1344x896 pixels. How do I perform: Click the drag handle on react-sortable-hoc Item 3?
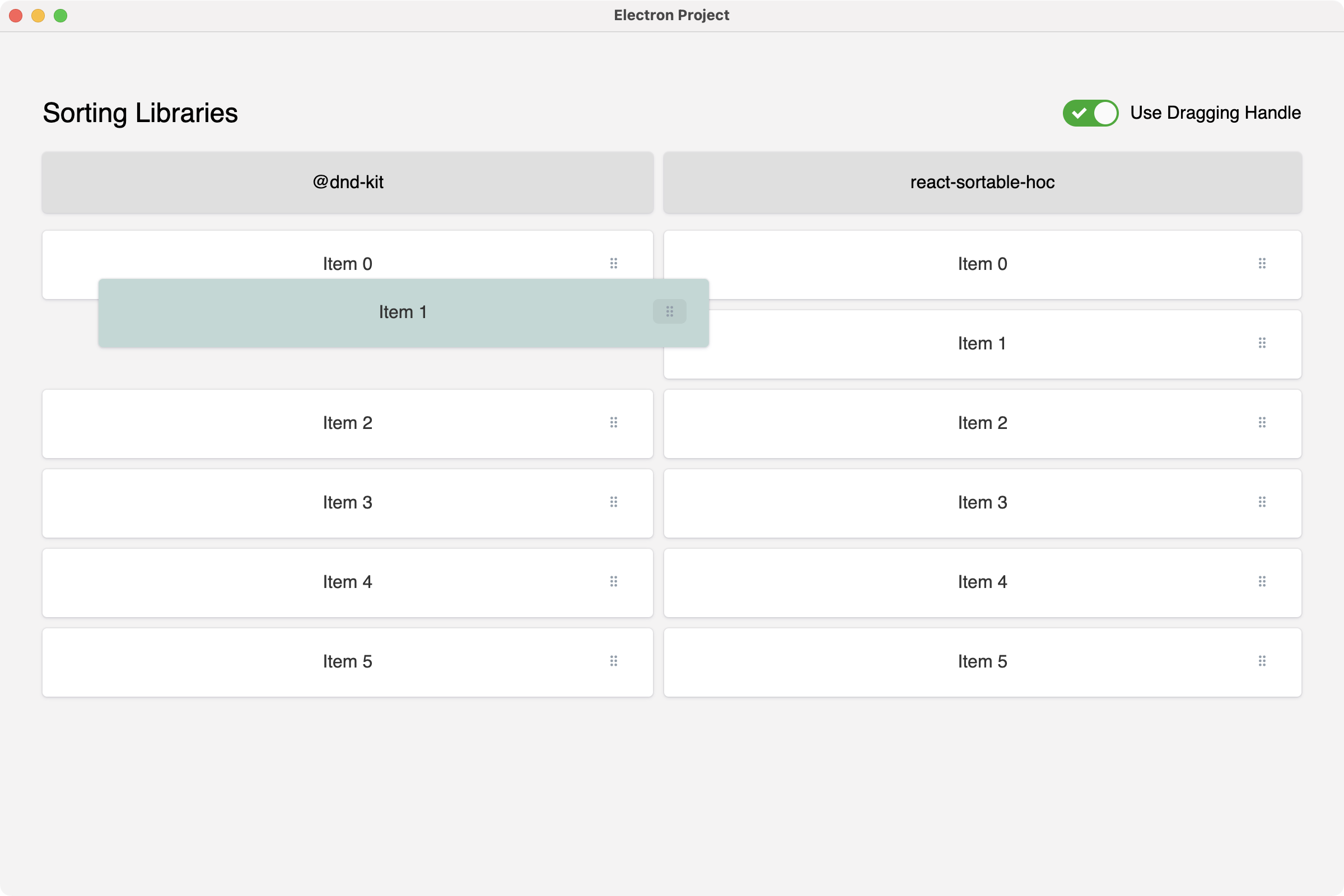(x=1262, y=502)
